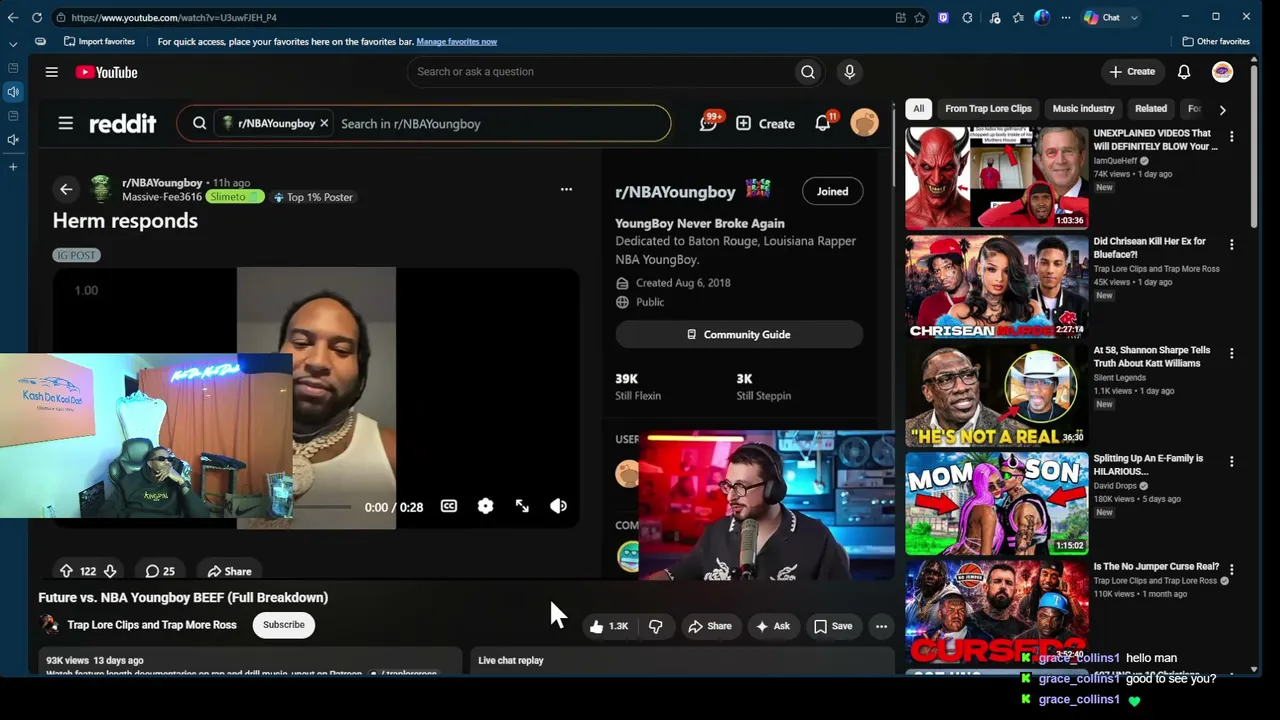Viewport: 1280px width, 720px height.
Task: Open the browser Extensions puzzle icon
Action: 967,17
